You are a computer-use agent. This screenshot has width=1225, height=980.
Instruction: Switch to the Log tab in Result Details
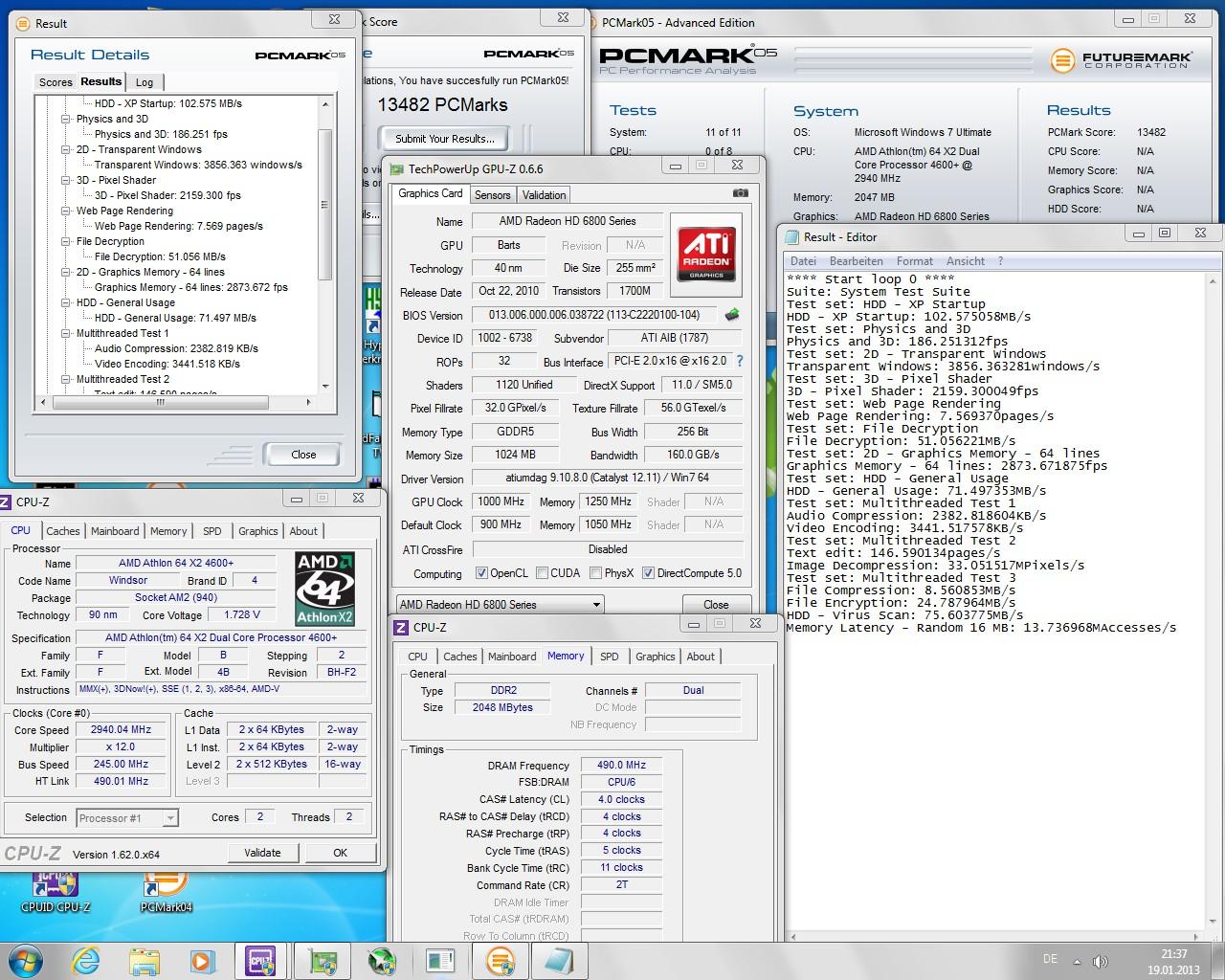click(x=145, y=82)
